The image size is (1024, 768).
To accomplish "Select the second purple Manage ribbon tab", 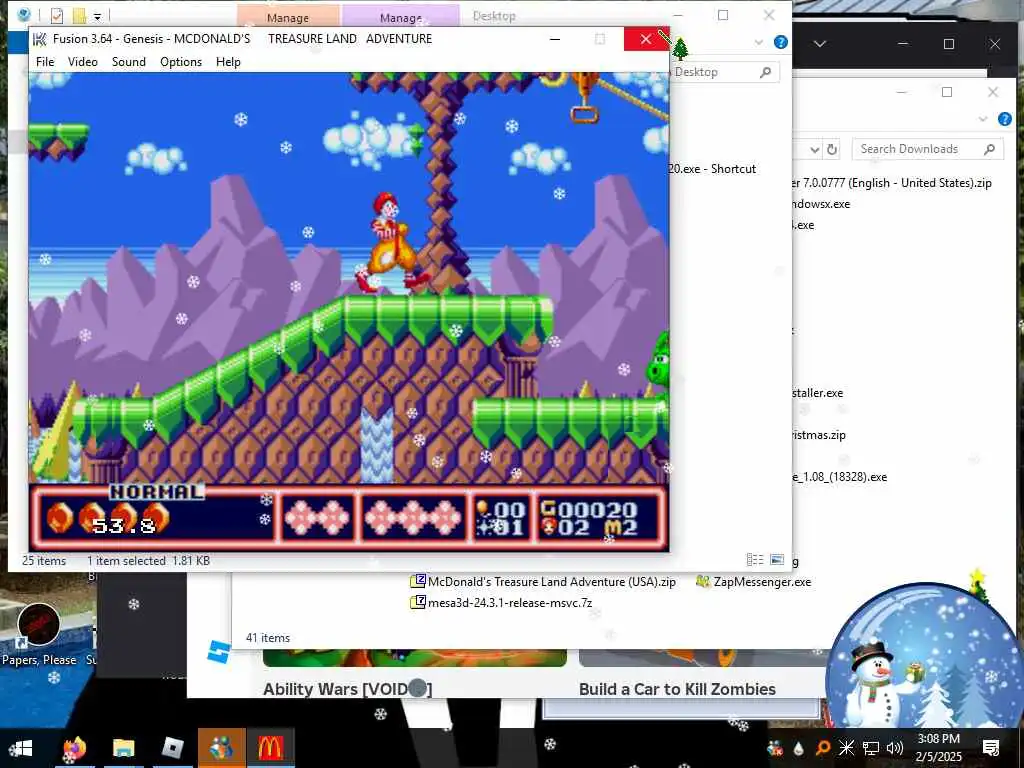I will [x=401, y=16].
